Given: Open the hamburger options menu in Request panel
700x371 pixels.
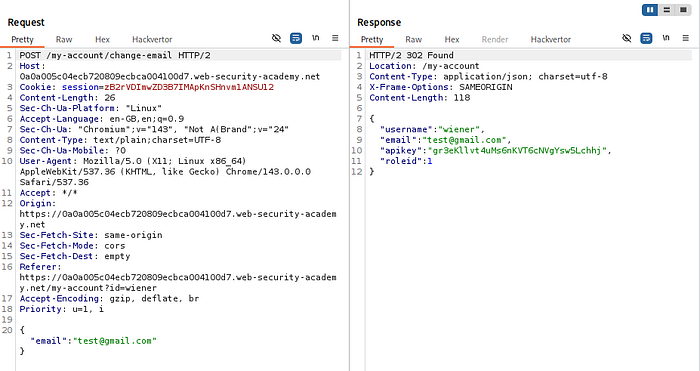Looking at the screenshot, I should click(x=335, y=38).
